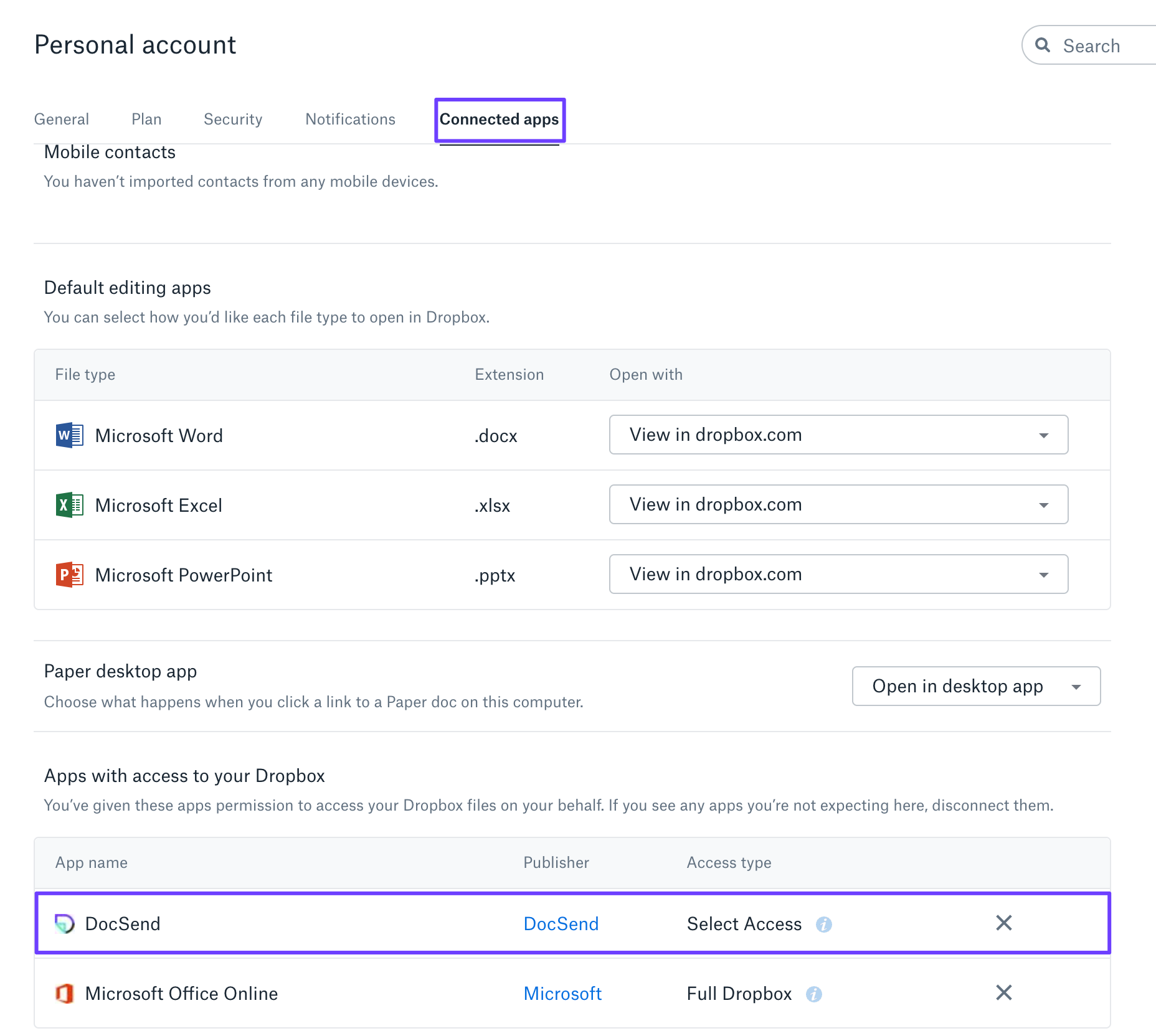Click the Paper desktop app heading
Screen dimensions: 1156x1036
tap(120, 671)
